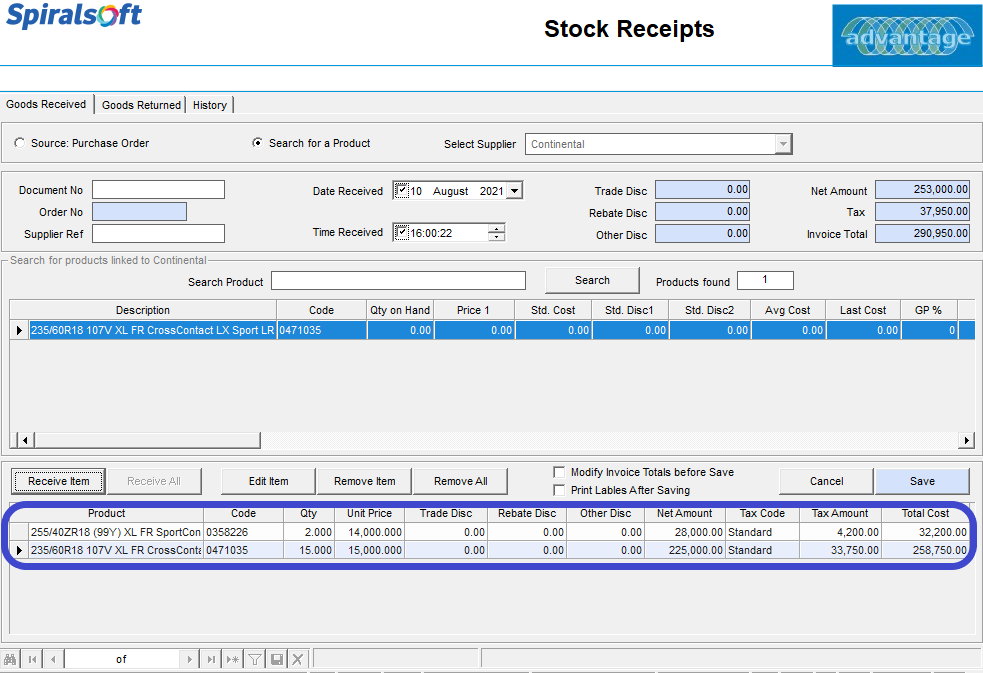The image size is (983, 673).
Task: Click the Invoice Total 290,950.00 field
Action: 922,234
